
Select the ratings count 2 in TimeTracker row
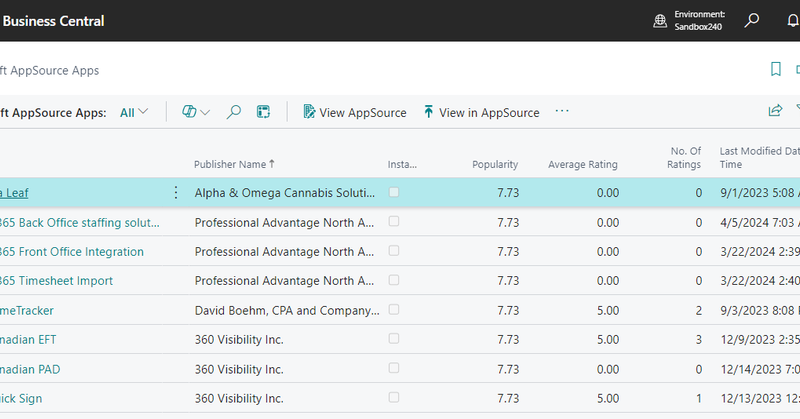(x=698, y=310)
